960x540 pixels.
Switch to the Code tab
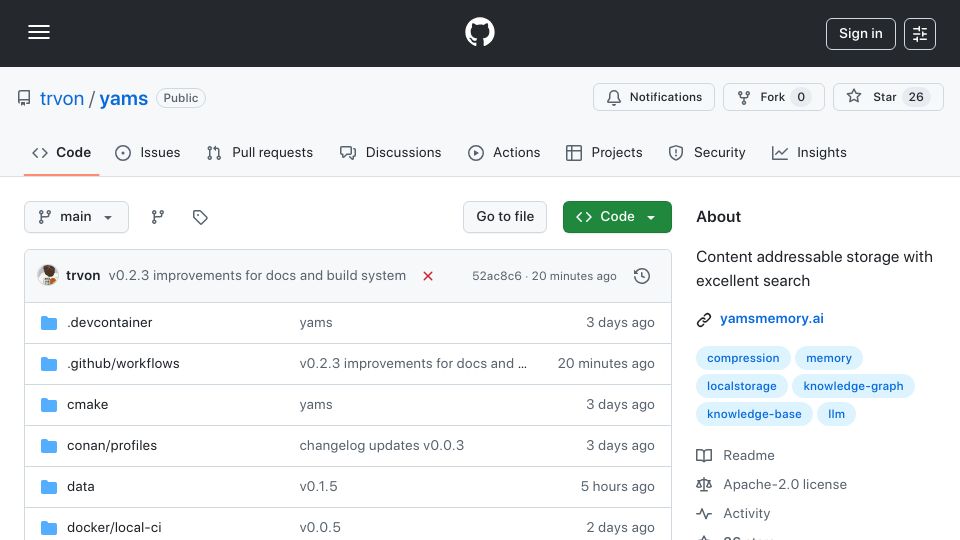click(61, 152)
